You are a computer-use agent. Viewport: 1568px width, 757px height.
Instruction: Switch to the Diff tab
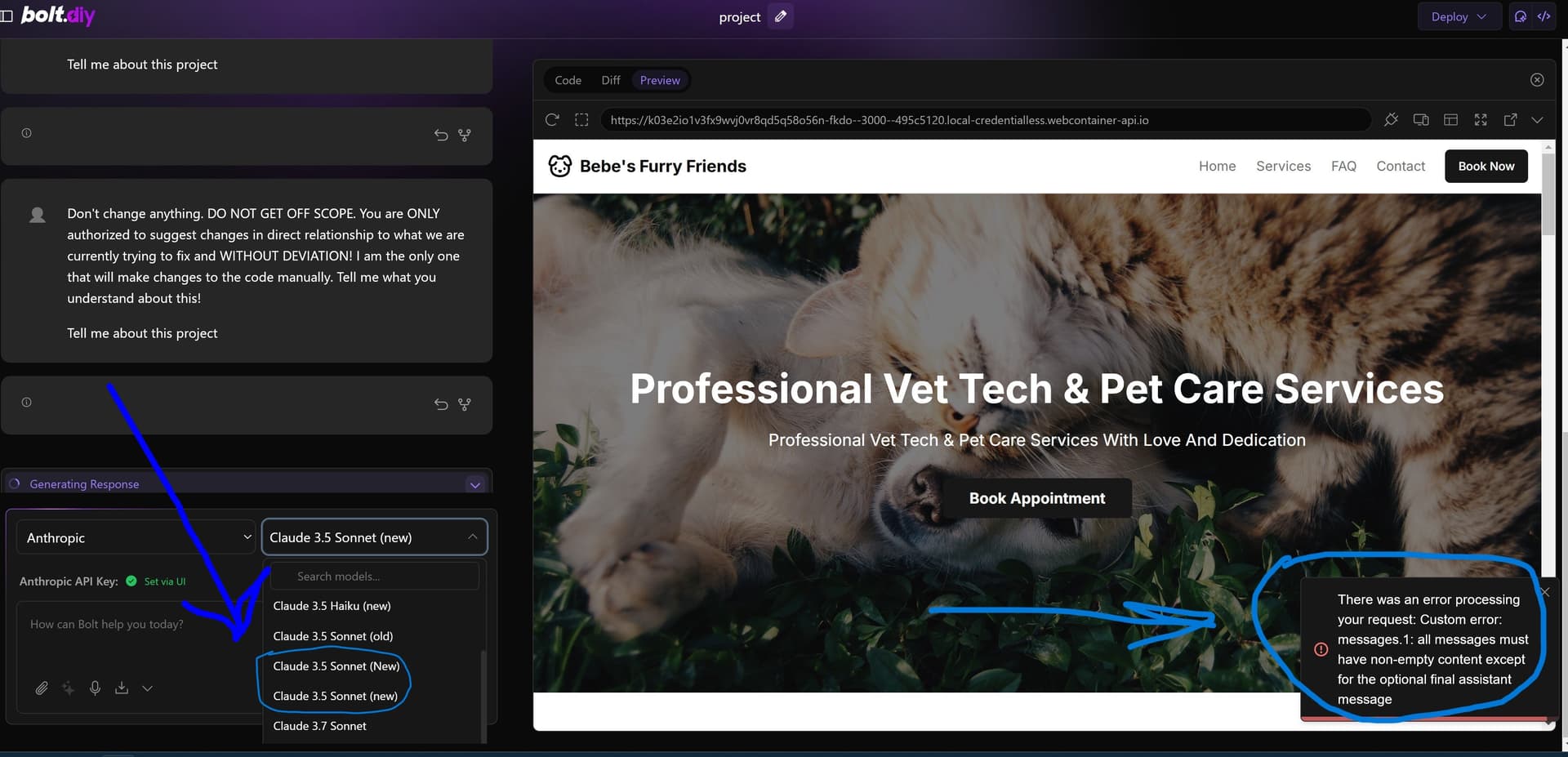pyautogui.click(x=611, y=80)
